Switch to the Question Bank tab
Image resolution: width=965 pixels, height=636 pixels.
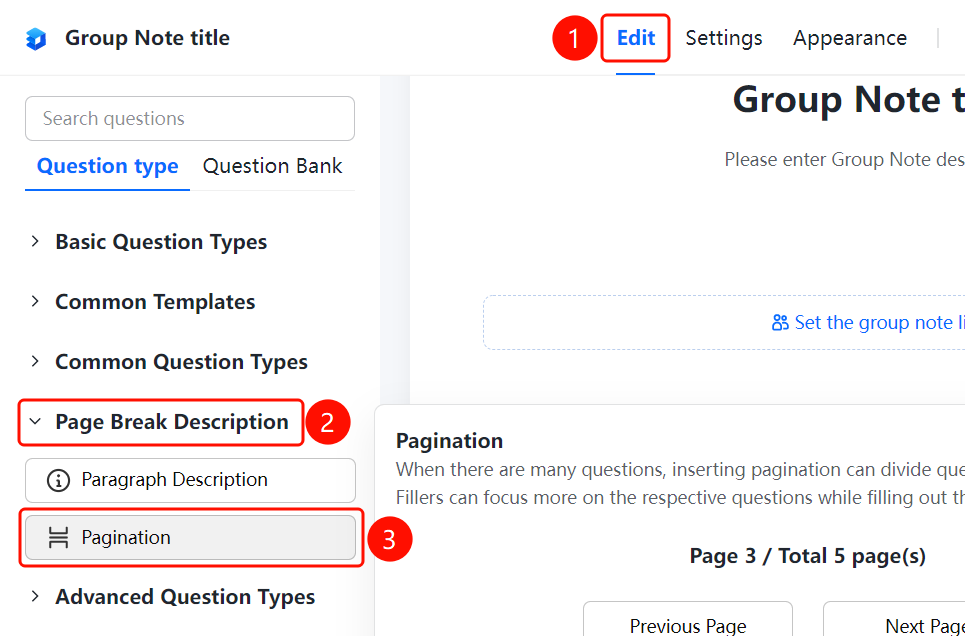(273, 166)
